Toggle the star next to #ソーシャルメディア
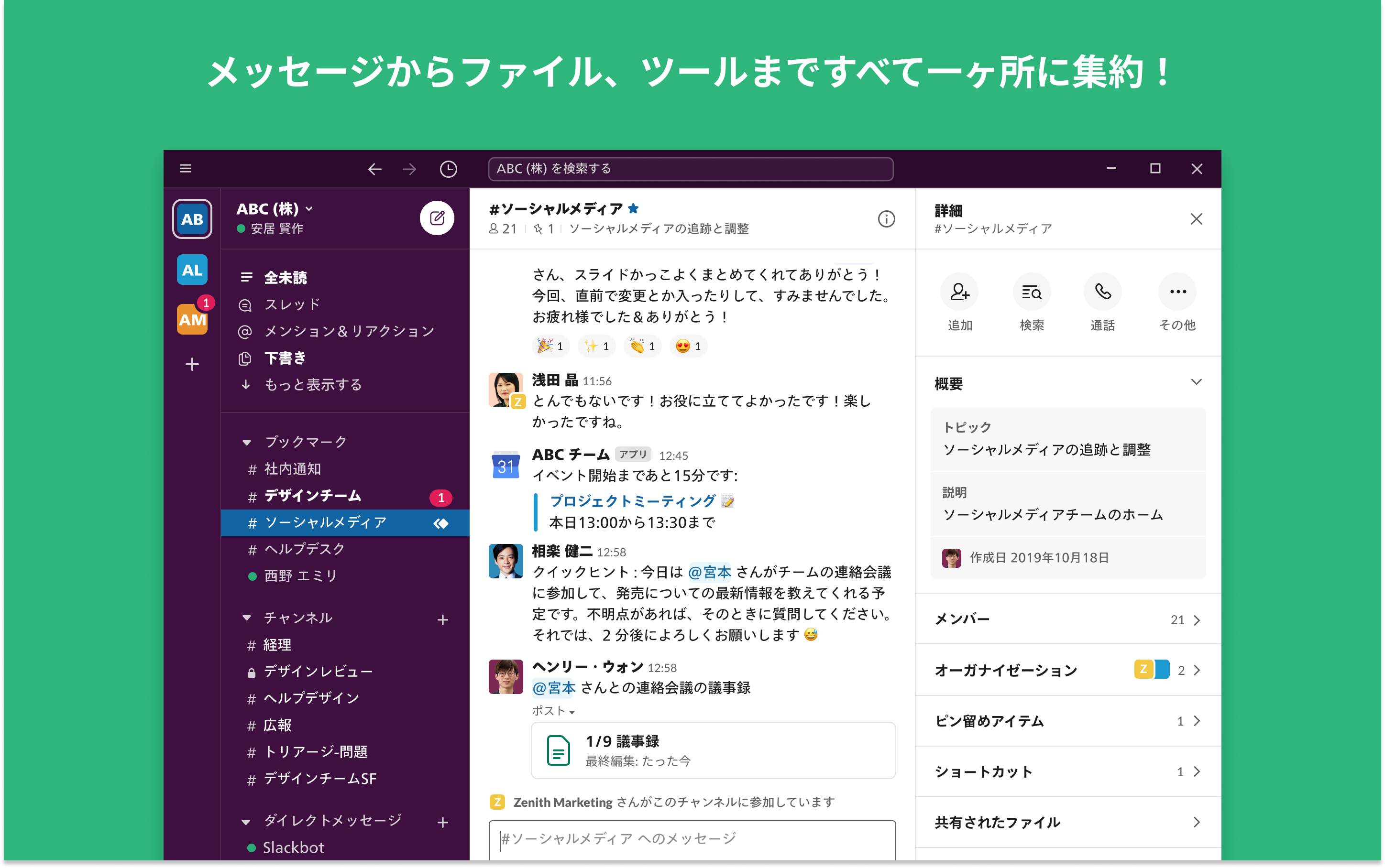Screen dimensions: 1385x868 [633, 208]
